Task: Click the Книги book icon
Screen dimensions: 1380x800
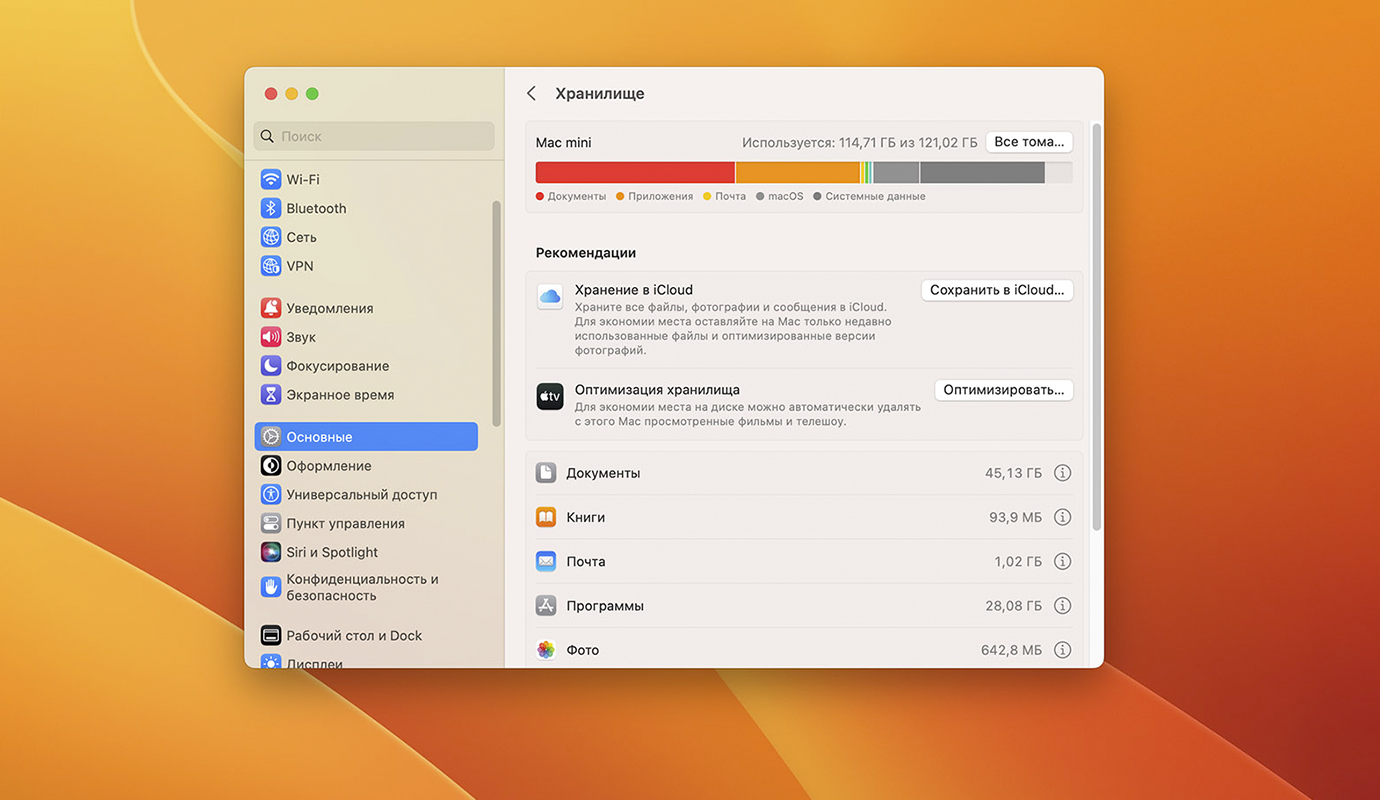Action: pos(546,517)
